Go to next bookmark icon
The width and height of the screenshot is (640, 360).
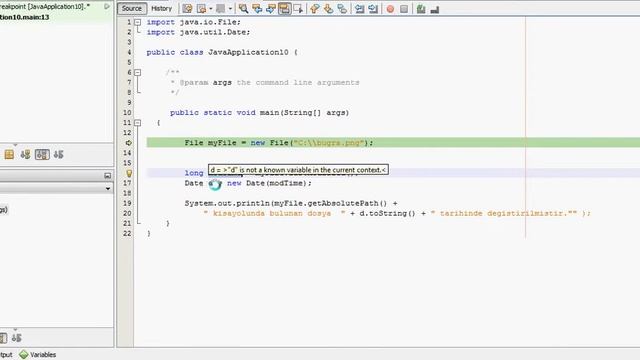(x=329, y=9)
